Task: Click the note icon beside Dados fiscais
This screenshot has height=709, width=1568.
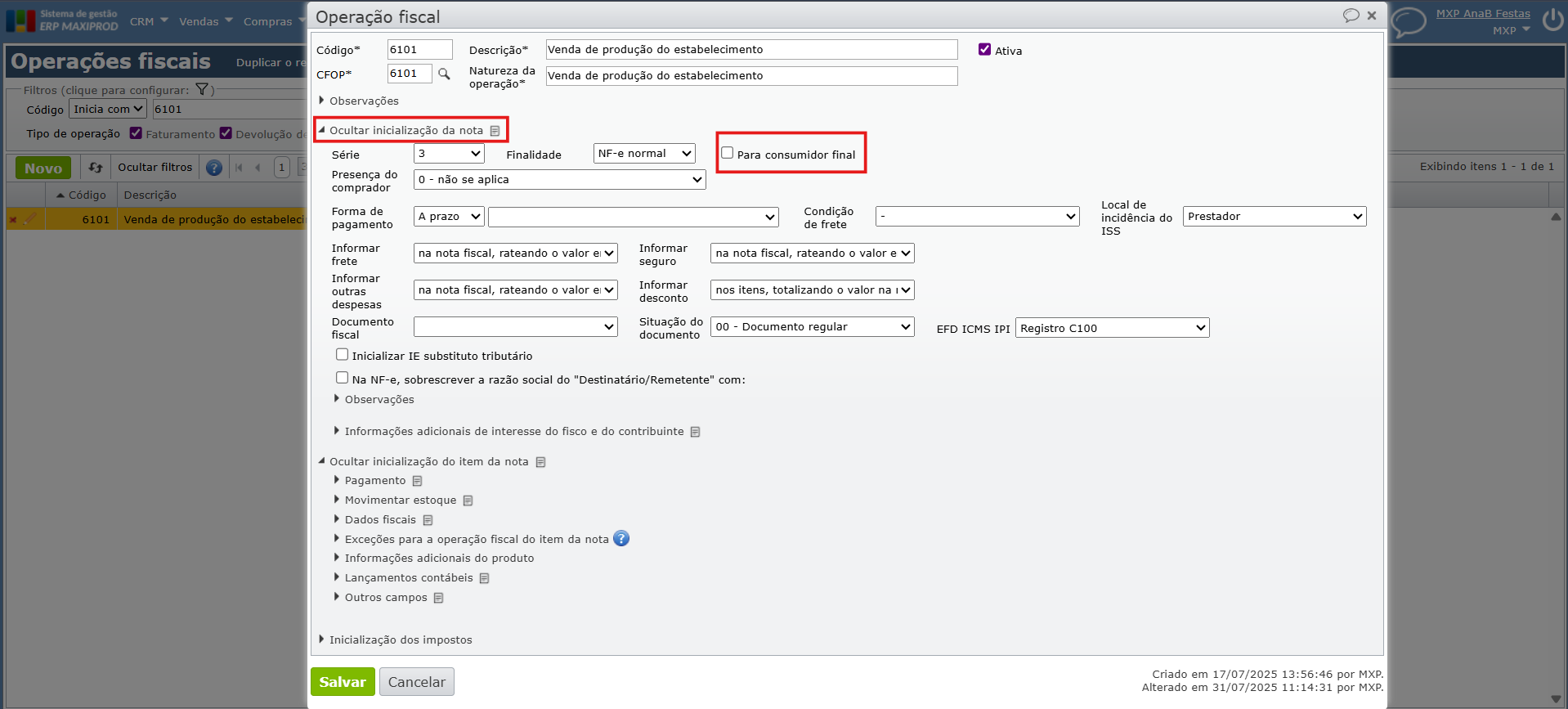Action: click(428, 520)
